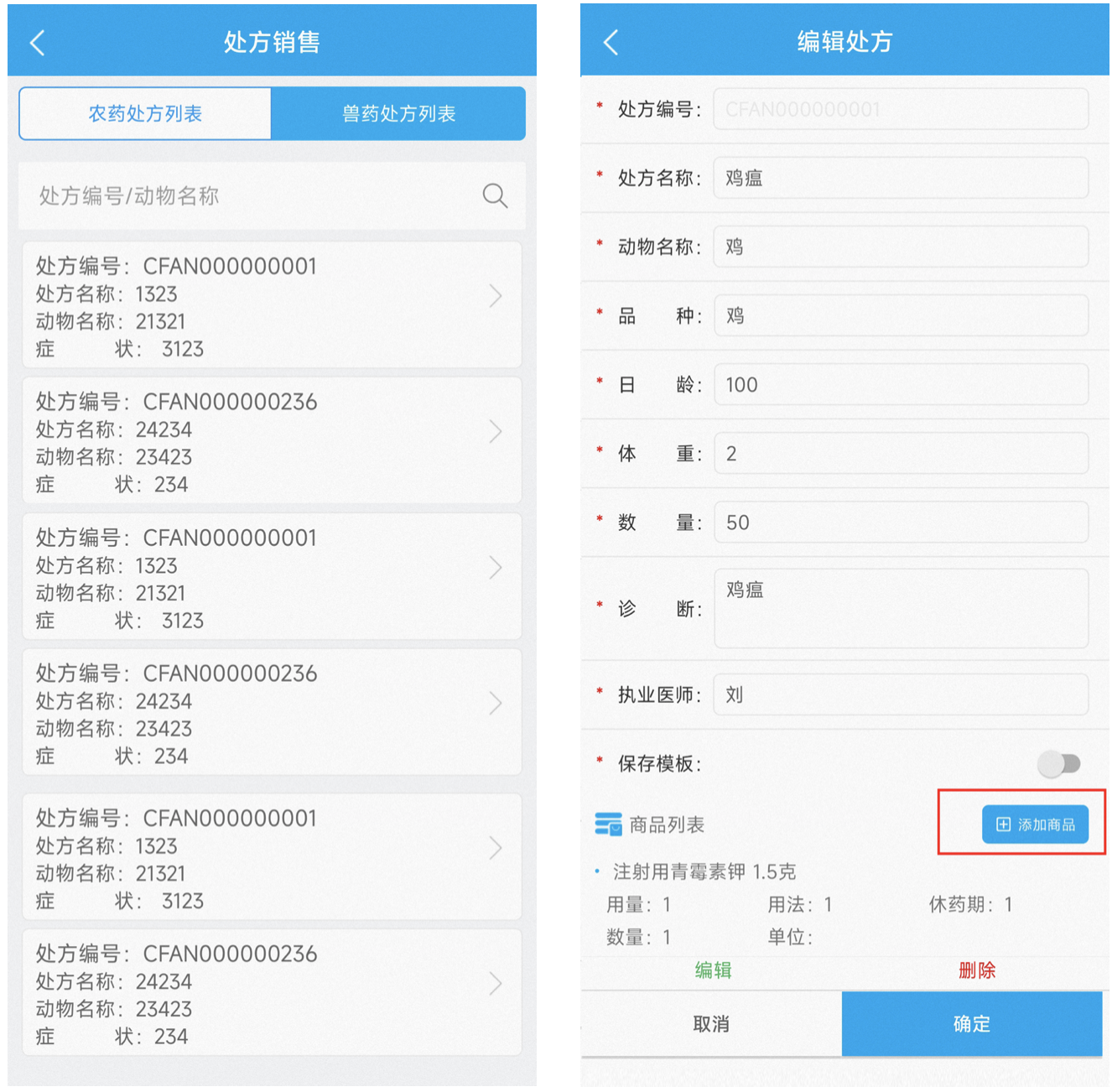Click the 日龄 field showing 100

900,384
